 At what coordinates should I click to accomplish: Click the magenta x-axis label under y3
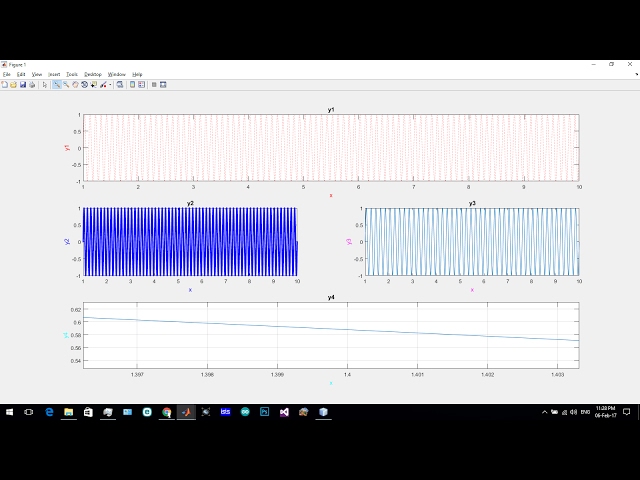pyautogui.click(x=472, y=290)
